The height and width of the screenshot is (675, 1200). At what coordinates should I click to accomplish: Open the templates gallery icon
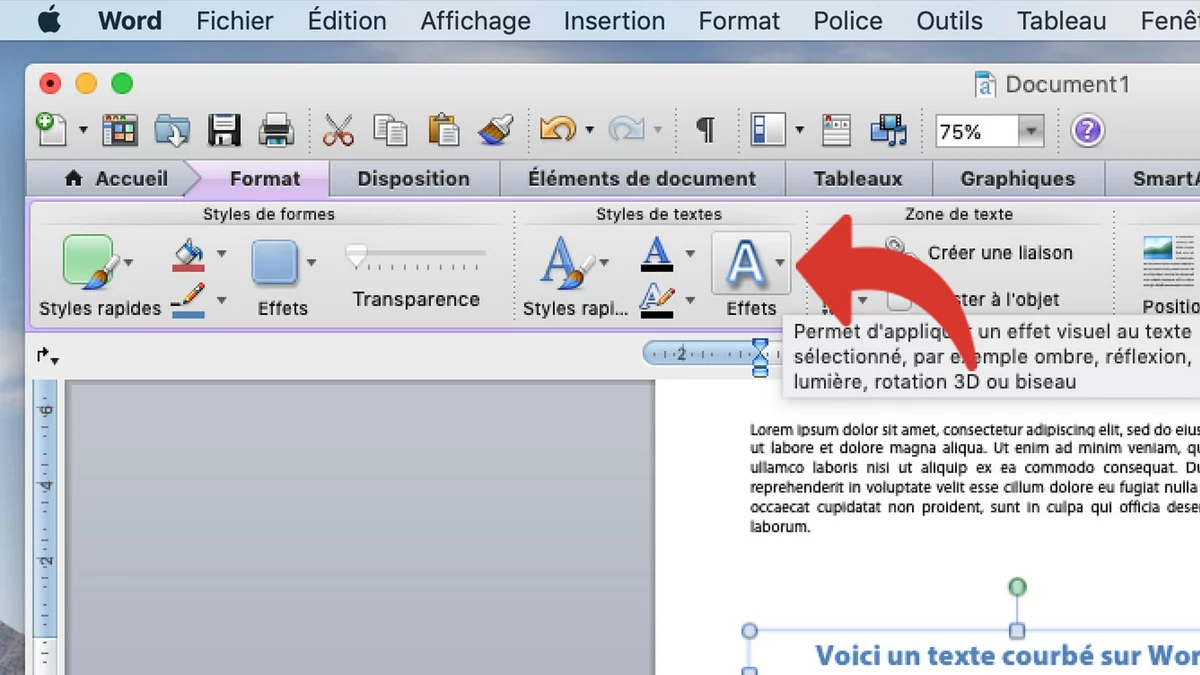click(x=120, y=130)
